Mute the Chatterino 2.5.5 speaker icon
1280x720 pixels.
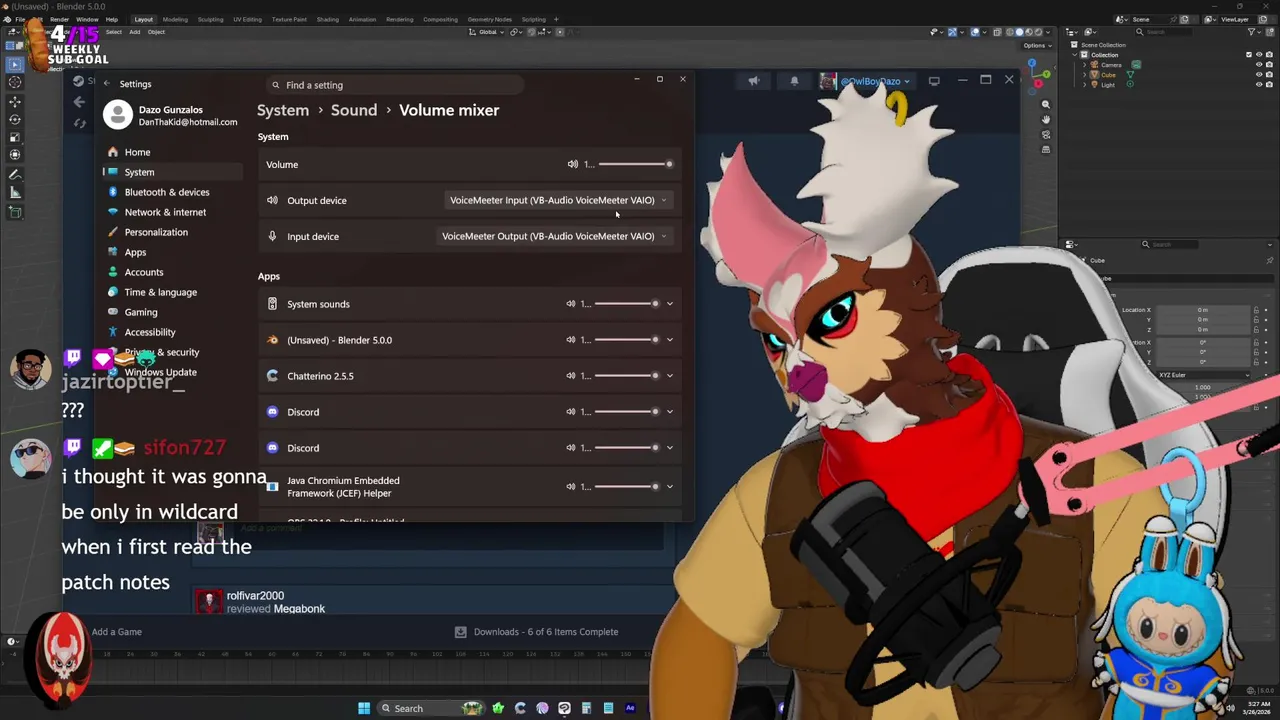[x=571, y=376]
